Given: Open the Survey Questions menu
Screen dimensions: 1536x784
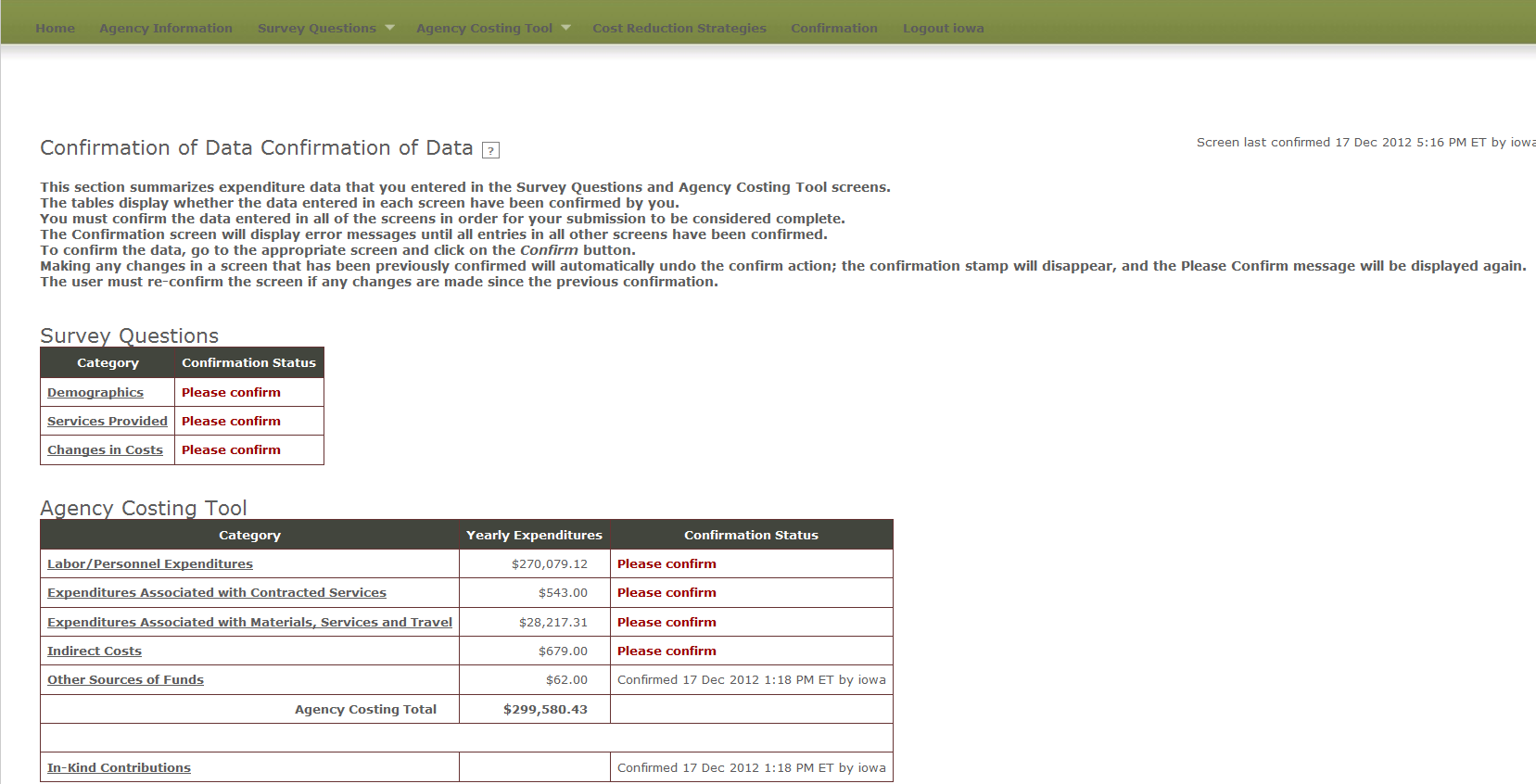Looking at the screenshot, I should point(317,28).
